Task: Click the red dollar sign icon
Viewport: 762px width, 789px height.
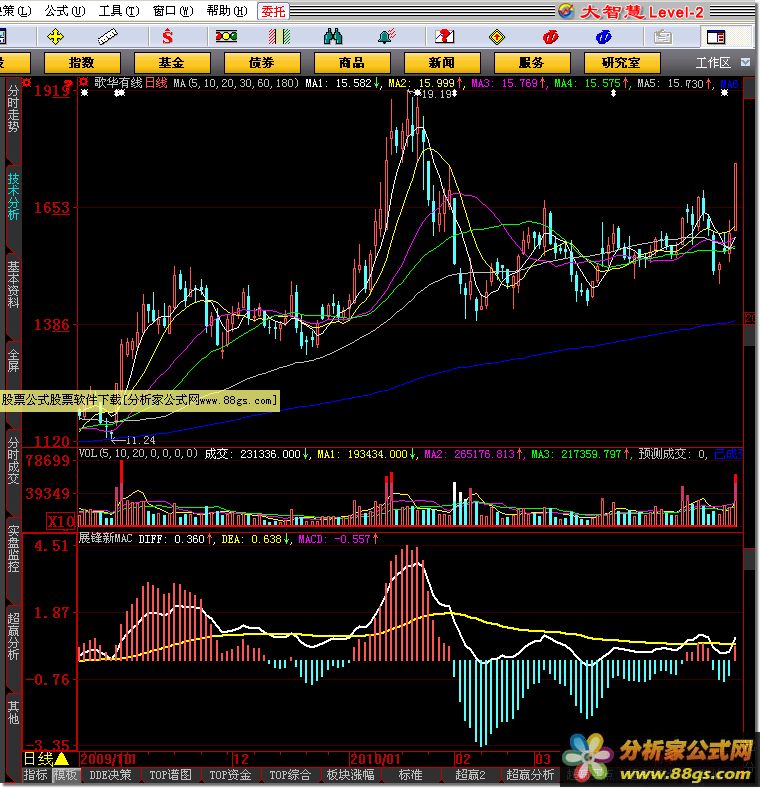Action: [167, 37]
